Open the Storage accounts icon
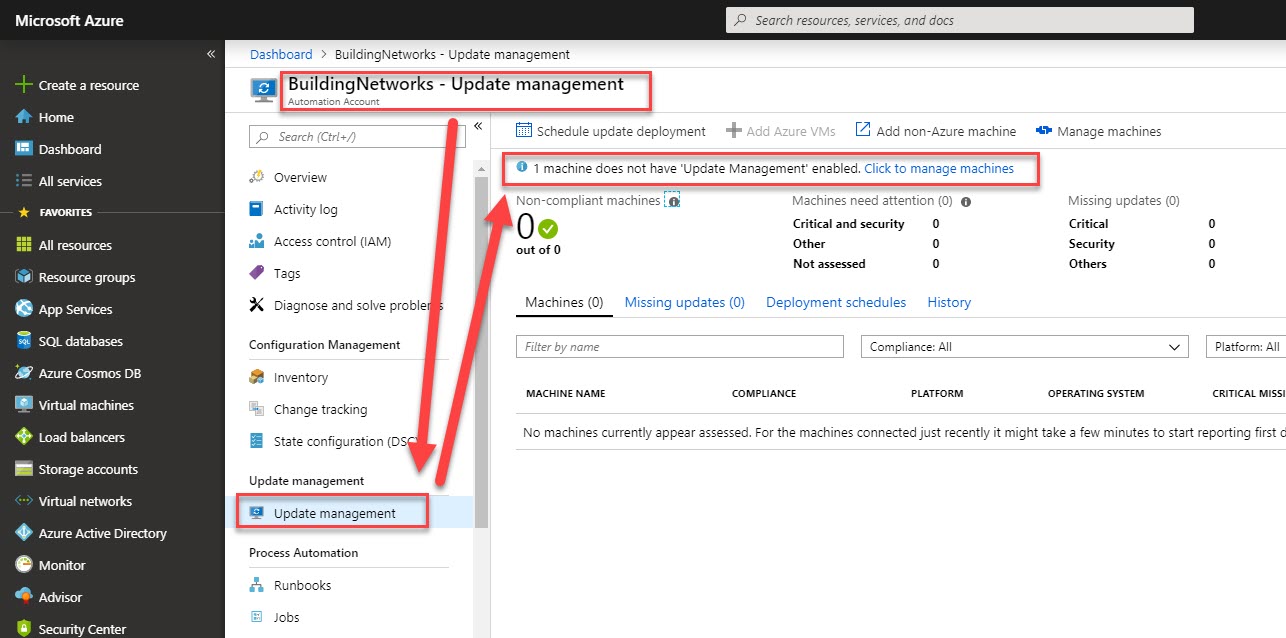This screenshot has height=638, width=1286. pyautogui.click(x=24, y=469)
